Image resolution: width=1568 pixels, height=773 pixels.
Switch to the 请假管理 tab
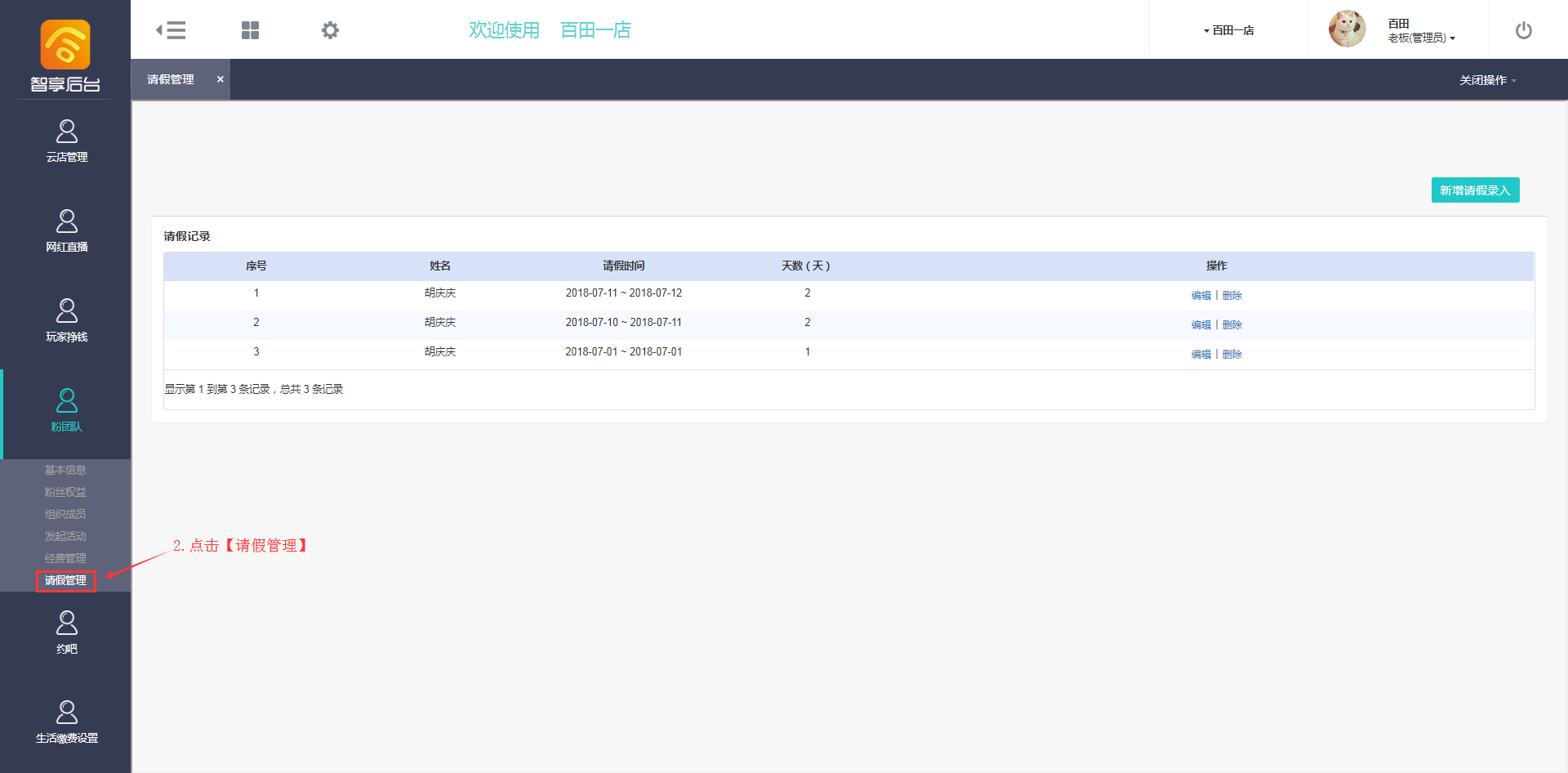[x=171, y=79]
